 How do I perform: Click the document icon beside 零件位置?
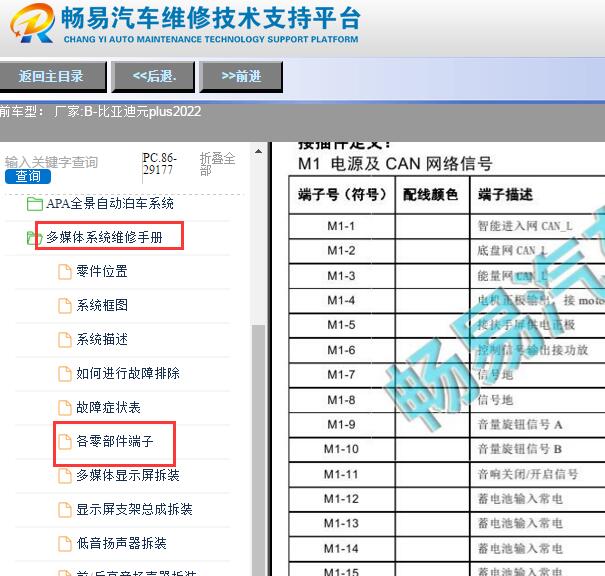pyautogui.click(x=65, y=272)
